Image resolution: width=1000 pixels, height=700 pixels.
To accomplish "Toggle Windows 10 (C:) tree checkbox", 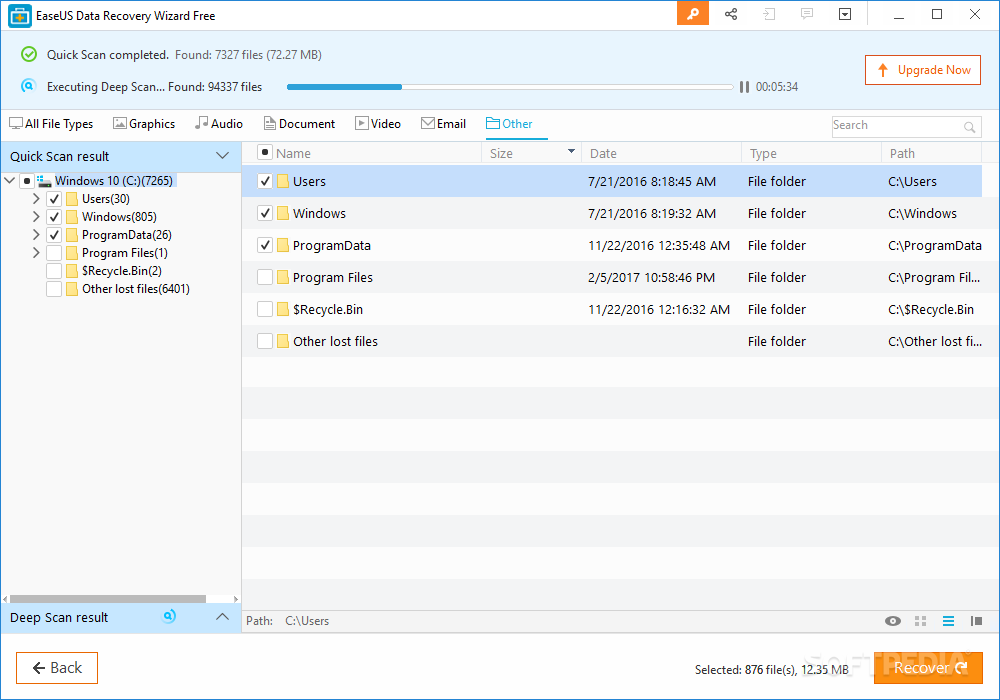I will click(x=26, y=181).
